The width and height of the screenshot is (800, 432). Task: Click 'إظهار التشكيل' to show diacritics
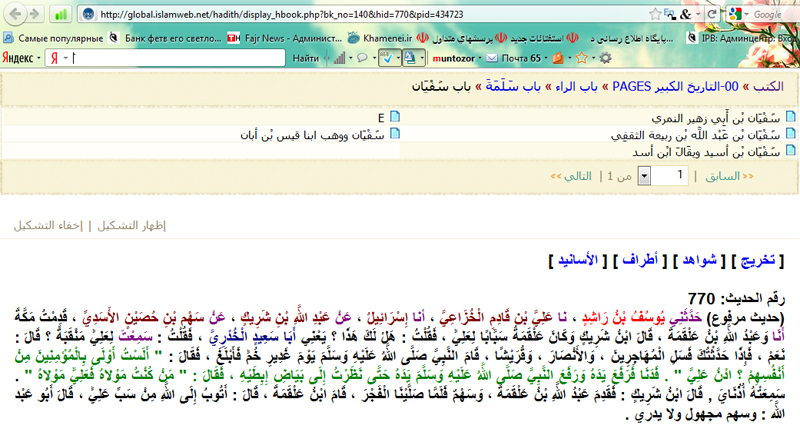coord(132,225)
